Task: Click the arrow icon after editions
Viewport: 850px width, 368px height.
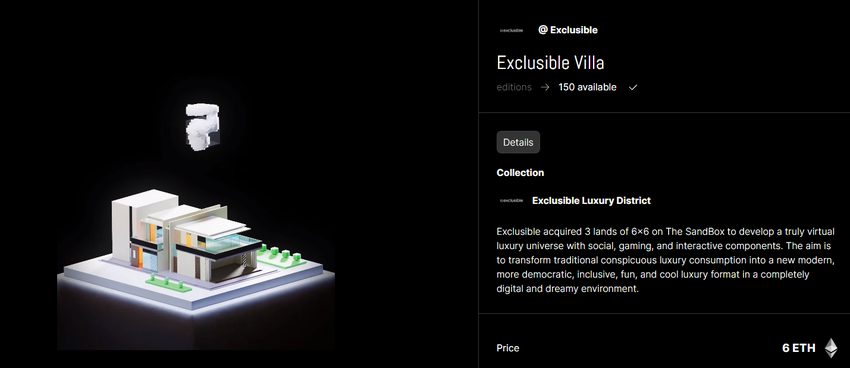Action: tap(545, 87)
